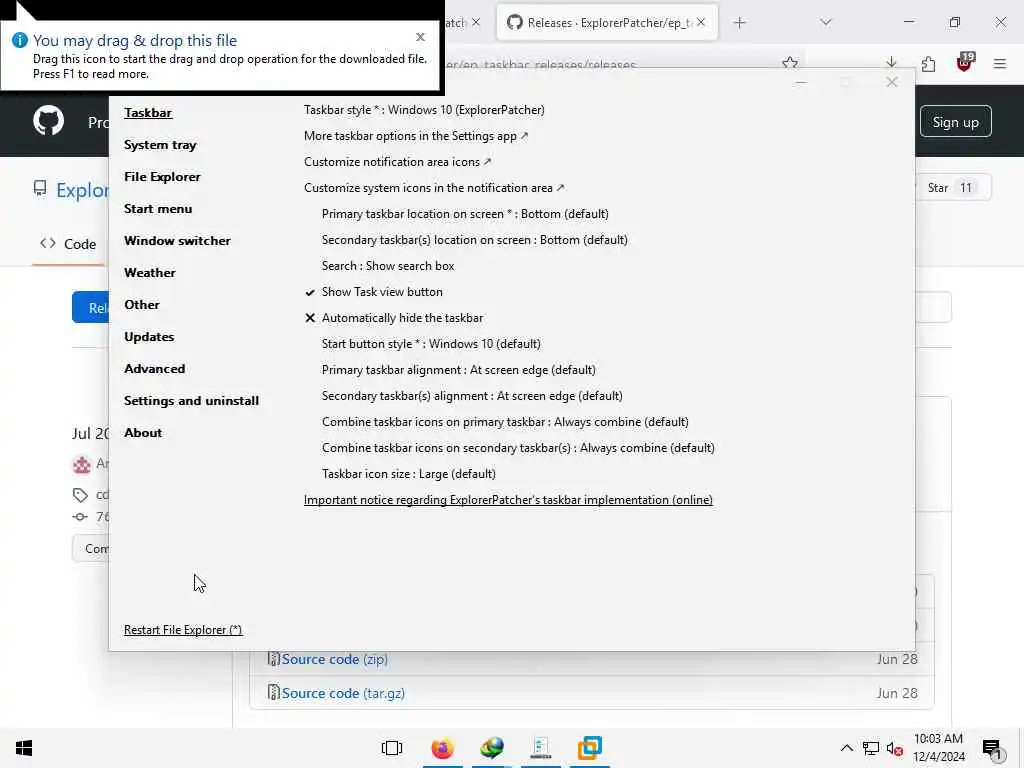Select the Weather section
Image resolution: width=1024 pixels, height=768 pixels.
coord(150,272)
